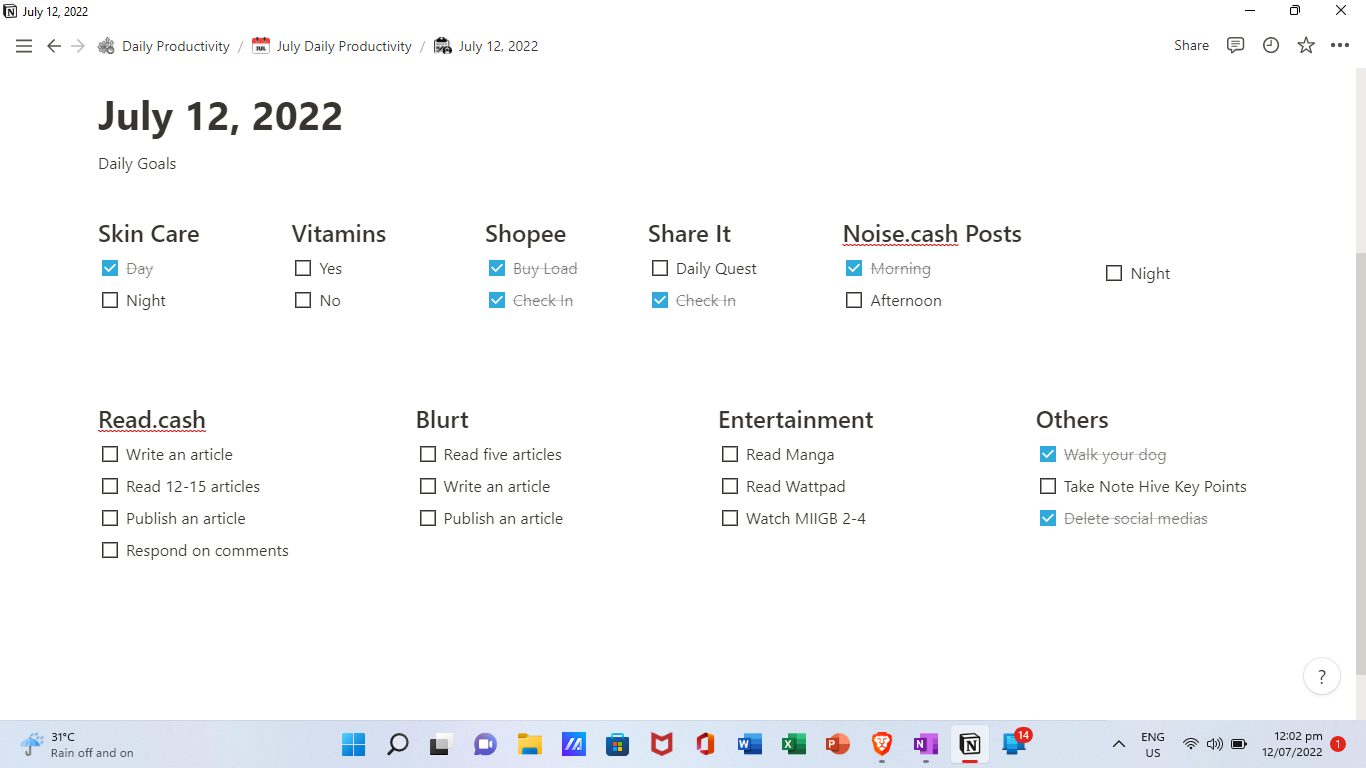This screenshot has height=768, width=1366.
Task: Click the Entertainment heading
Action: pyautogui.click(x=796, y=420)
